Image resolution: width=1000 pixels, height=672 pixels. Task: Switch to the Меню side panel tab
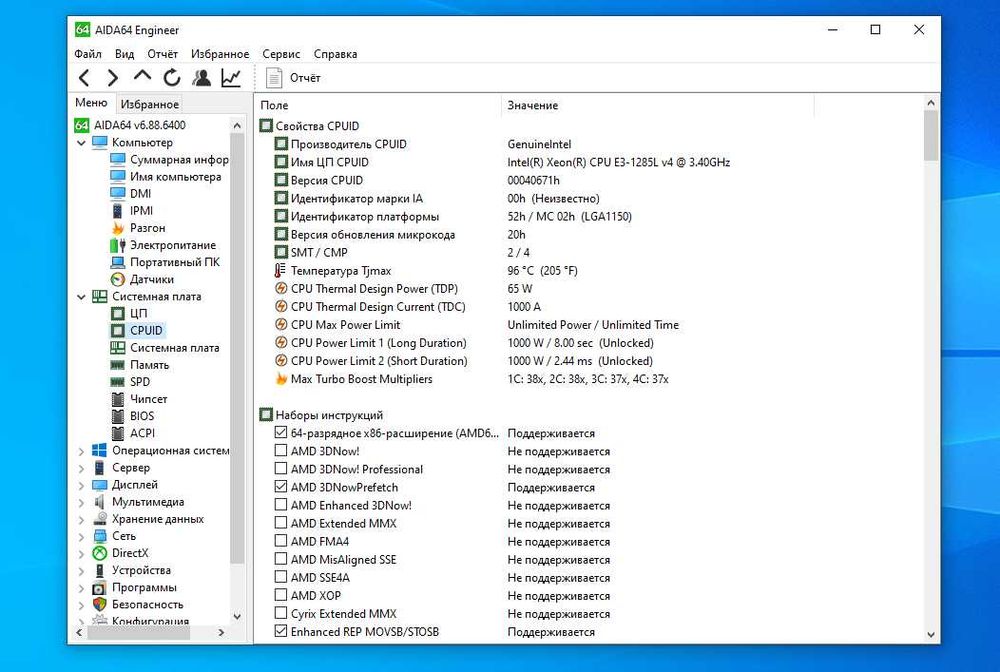(91, 103)
